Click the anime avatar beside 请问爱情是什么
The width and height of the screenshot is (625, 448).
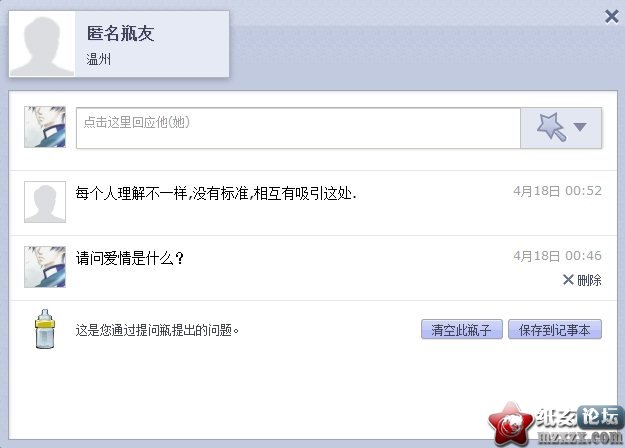pyautogui.click(x=45, y=267)
